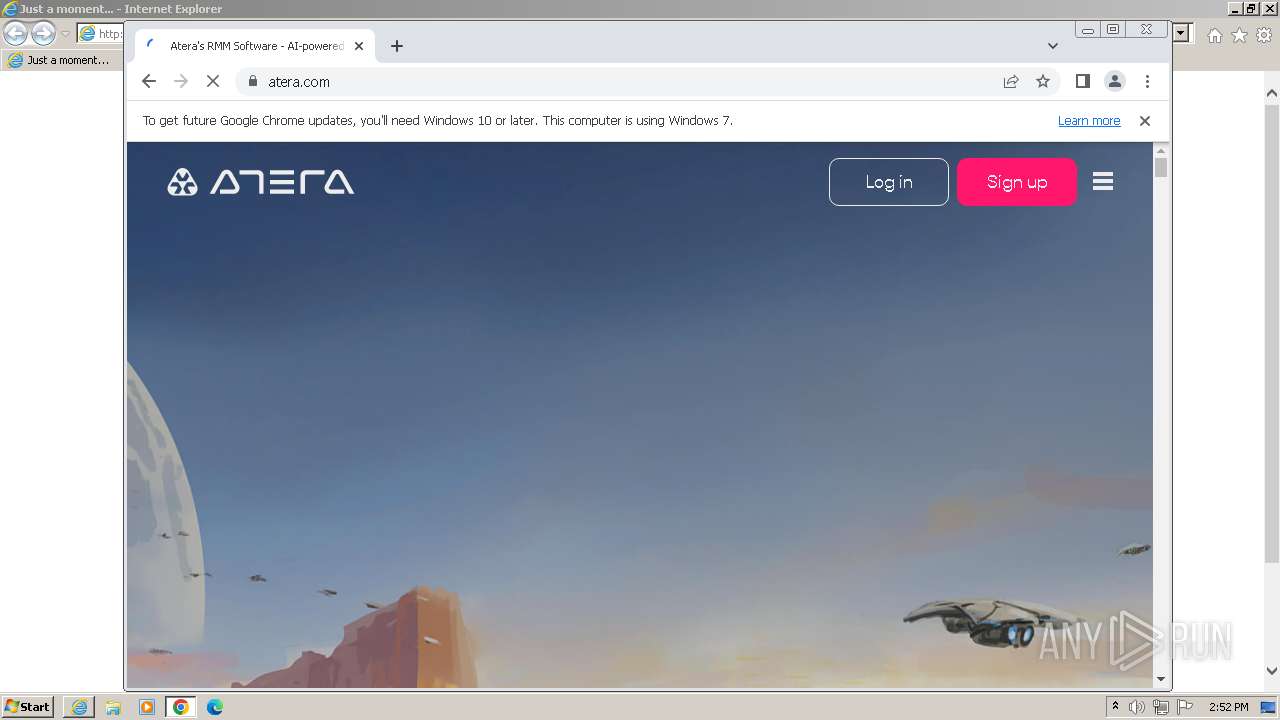Open the File Explorer folder taskbar icon
Viewport: 1280px width, 720px height.
113,707
